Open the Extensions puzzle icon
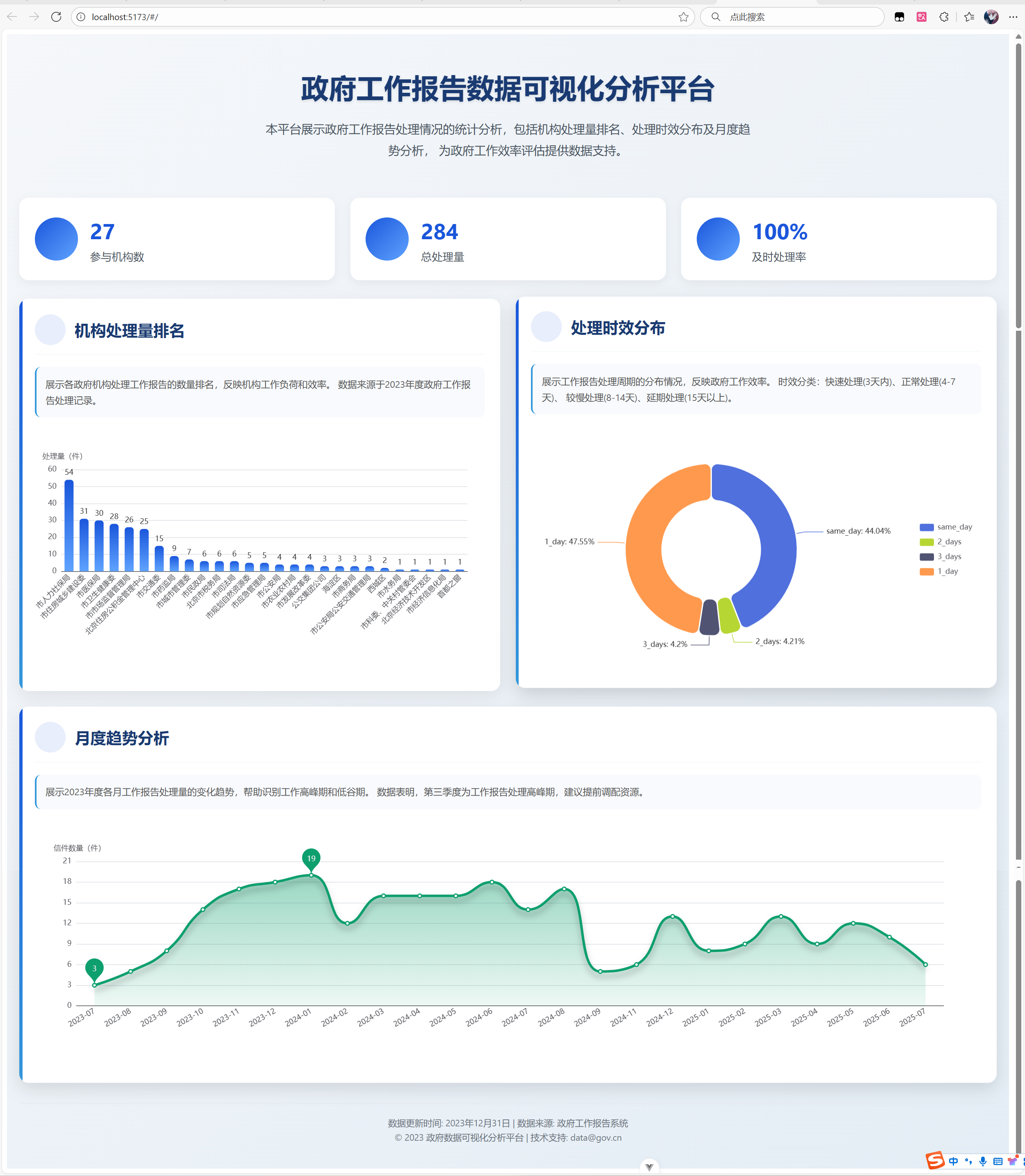This screenshot has width=1025, height=1176. click(944, 16)
